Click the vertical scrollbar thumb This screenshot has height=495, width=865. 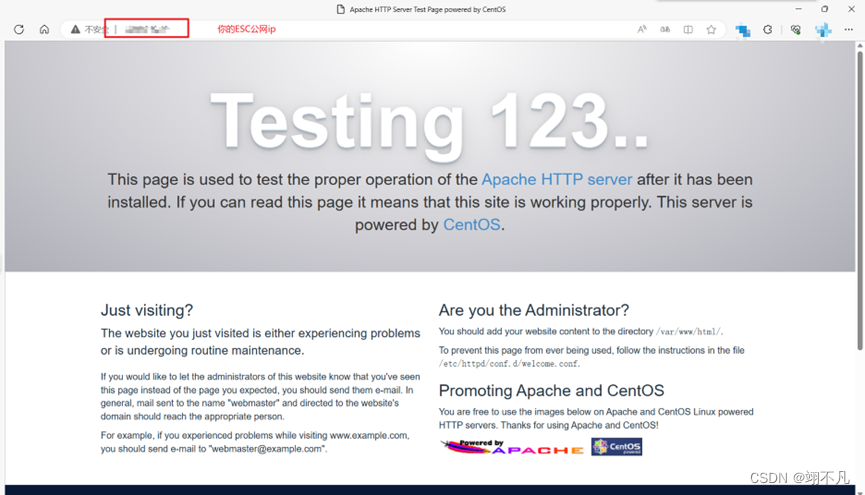tap(859, 201)
